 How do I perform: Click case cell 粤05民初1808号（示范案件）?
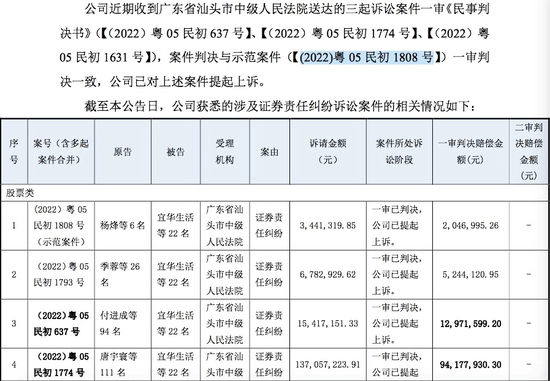tap(61, 226)
